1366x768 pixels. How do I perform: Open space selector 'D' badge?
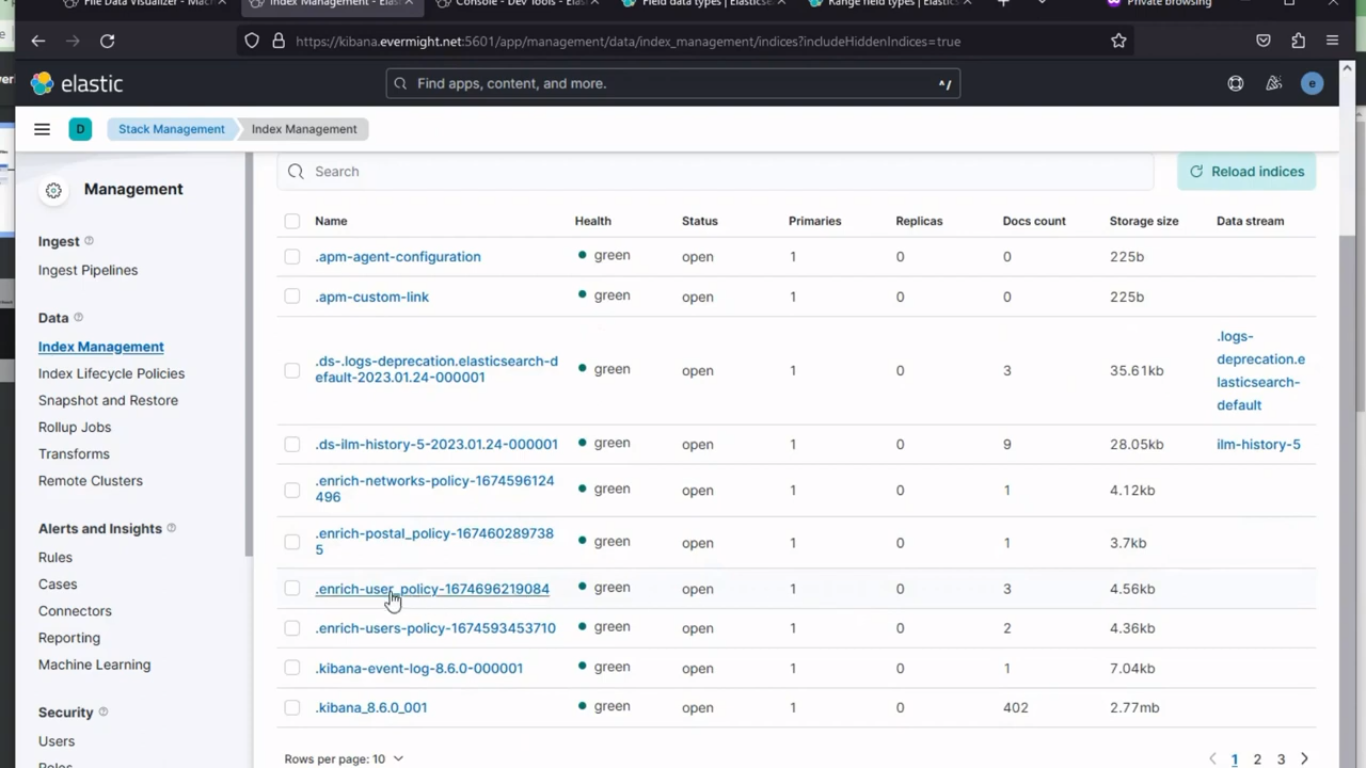coord(80,129)
